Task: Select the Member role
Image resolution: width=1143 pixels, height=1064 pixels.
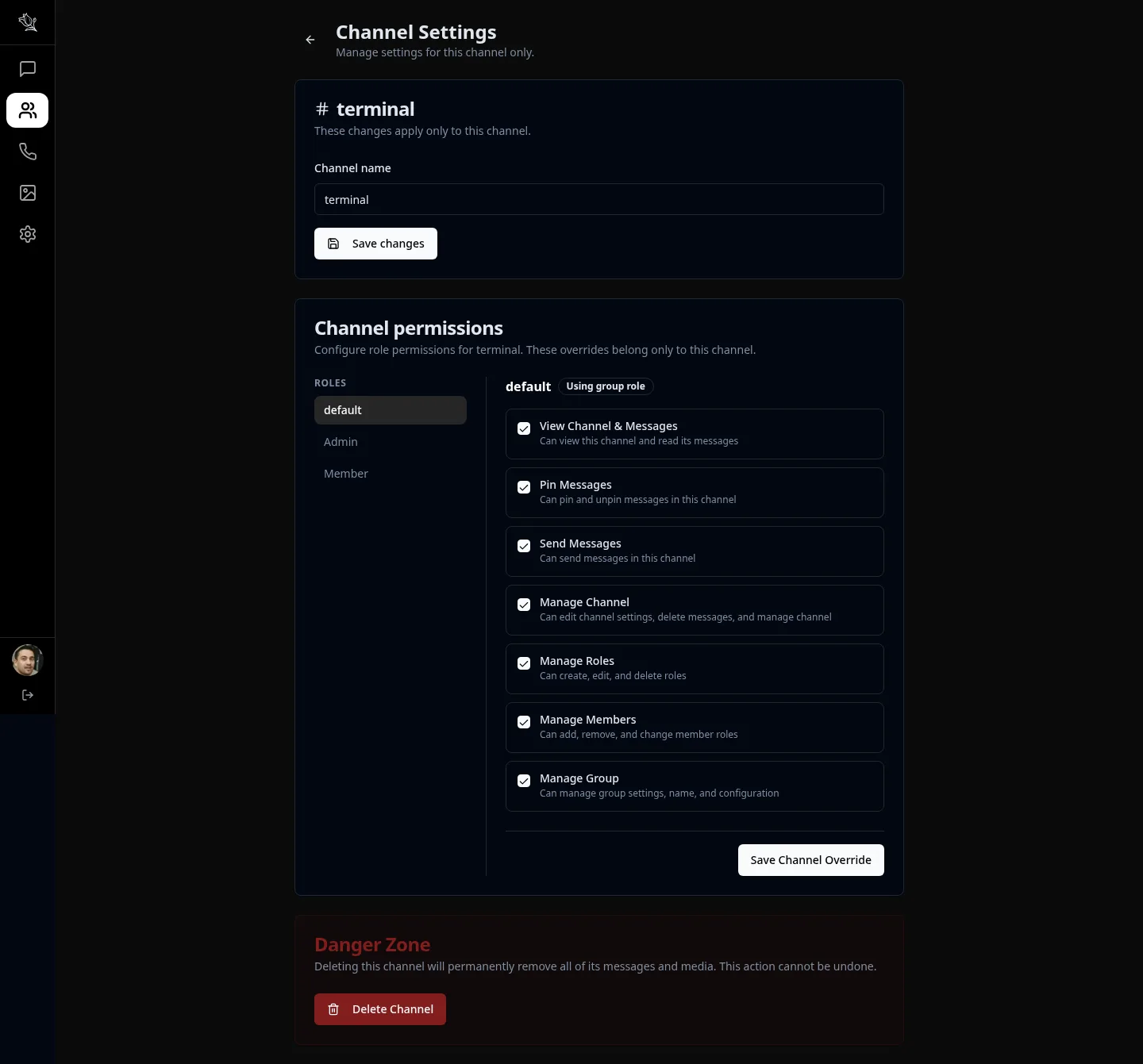Action: point(391,474)
